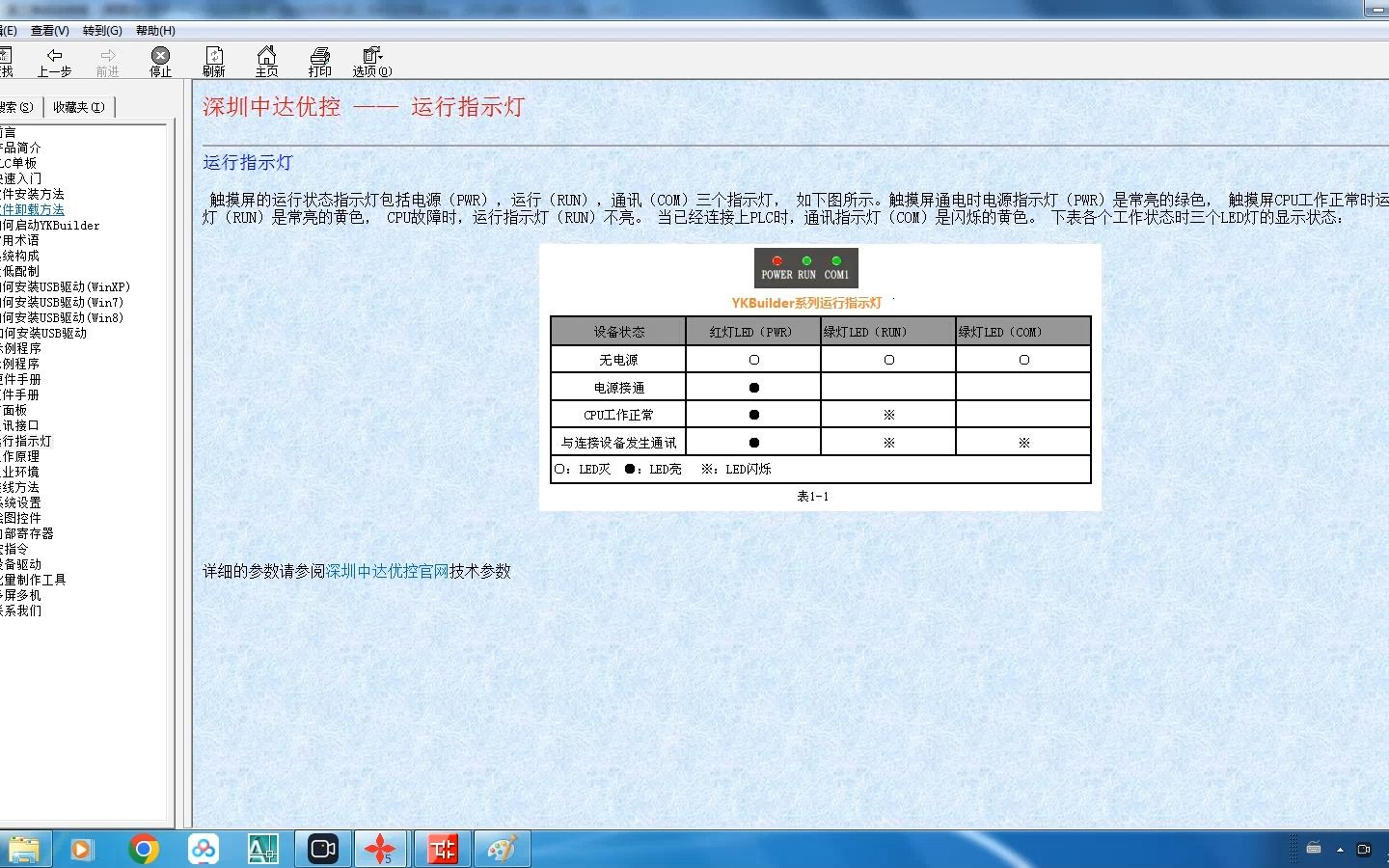Stop loading with the 停止 icon
Image resolution: width=1389 pixels, height=868 pixels.
click(160, 62)
